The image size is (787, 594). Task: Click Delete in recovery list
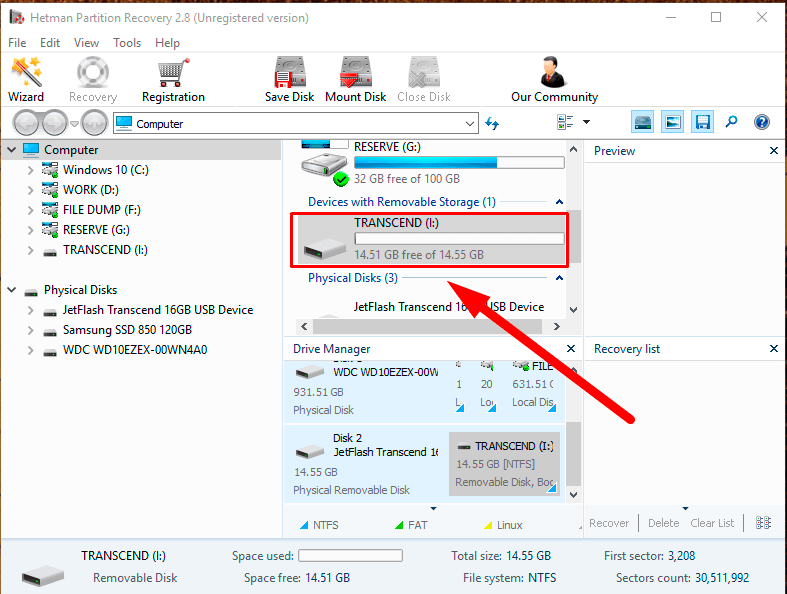point(663,523)
